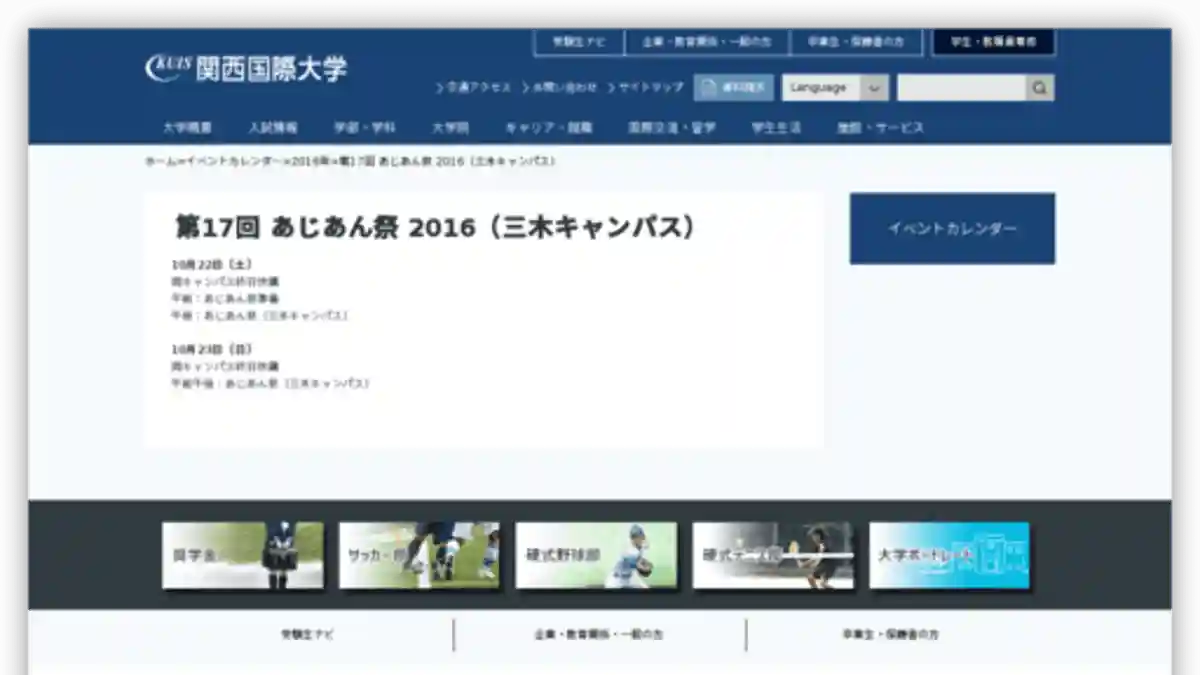Open 大学概要 in main navigation
This screenshot has height=675, width=1200.
pos(187,128)
